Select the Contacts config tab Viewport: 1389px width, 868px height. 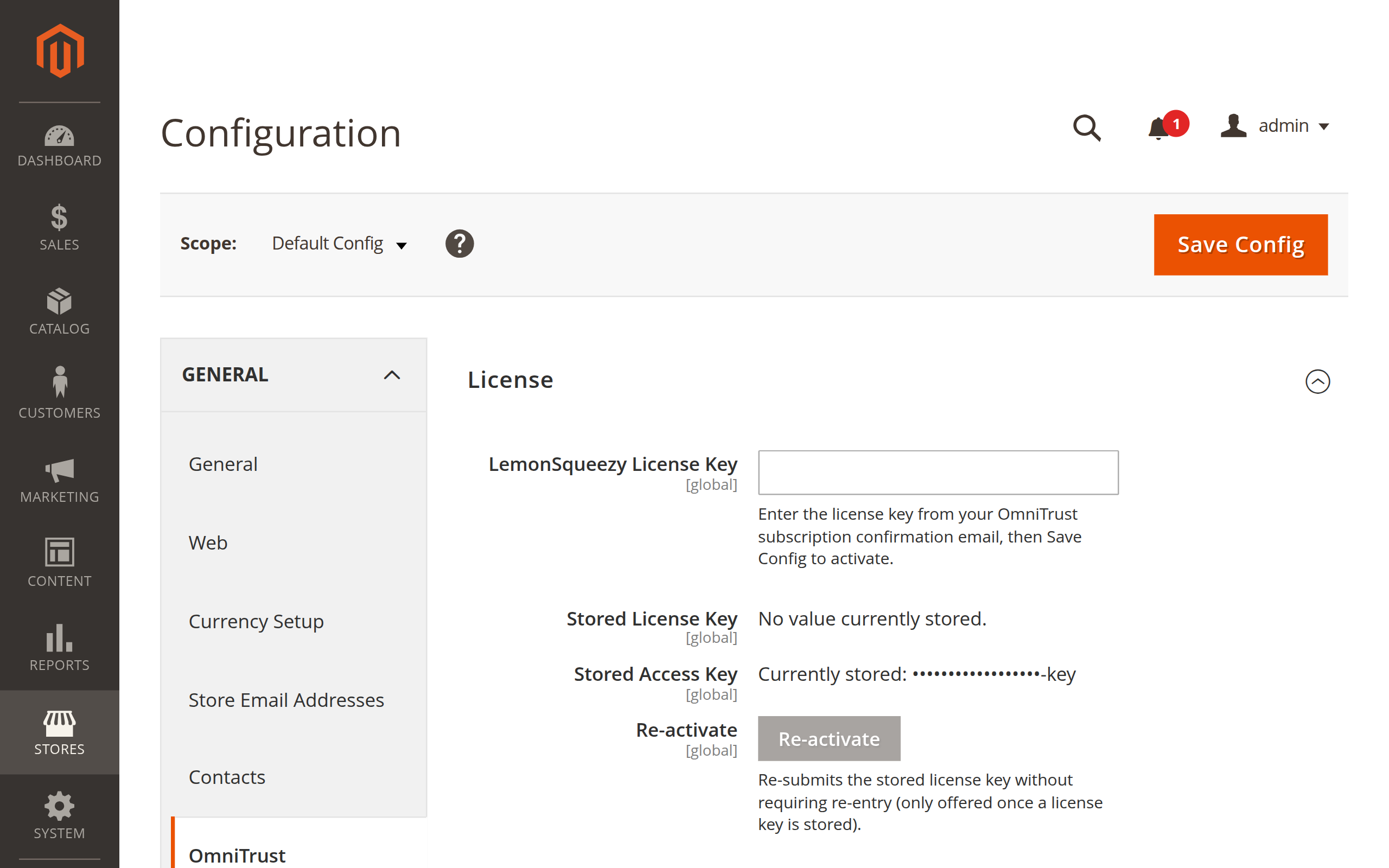[x=294, y=777]
